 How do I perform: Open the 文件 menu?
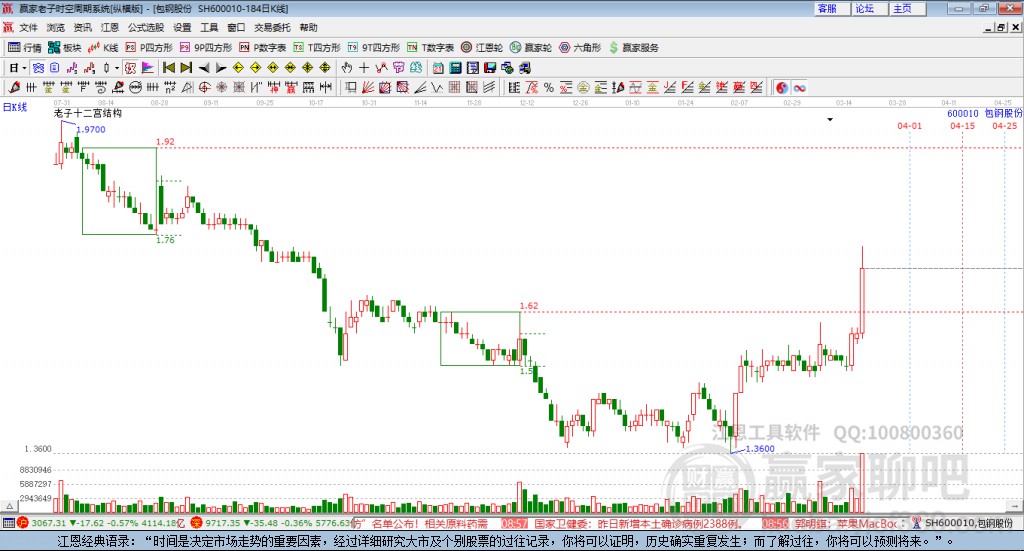point(28,27)
